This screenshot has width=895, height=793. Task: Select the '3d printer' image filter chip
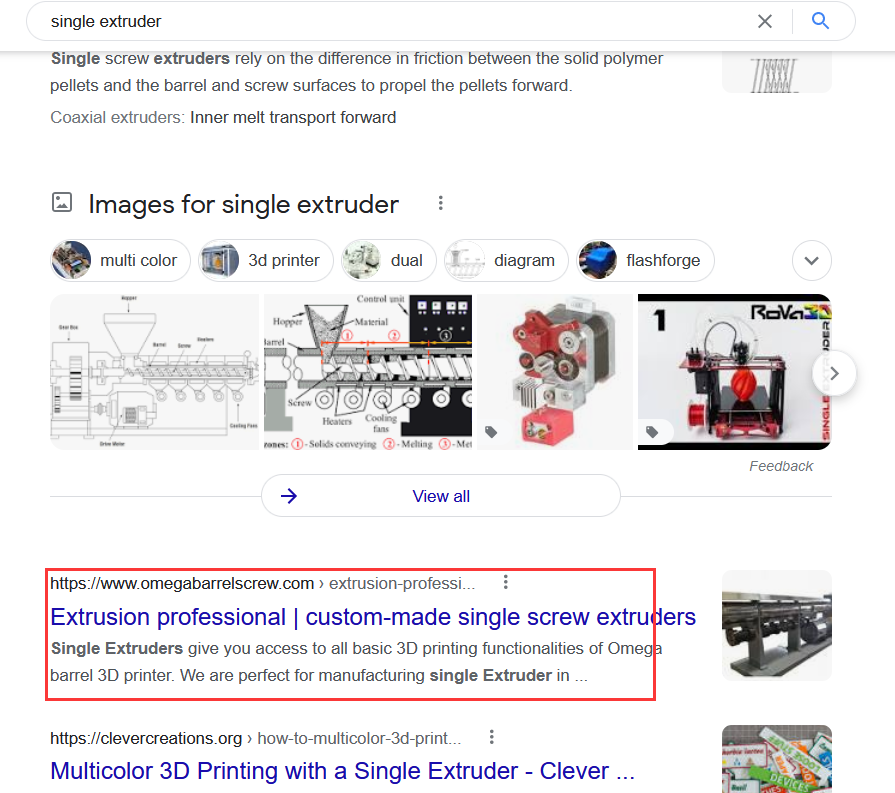[x=265, y=260]
